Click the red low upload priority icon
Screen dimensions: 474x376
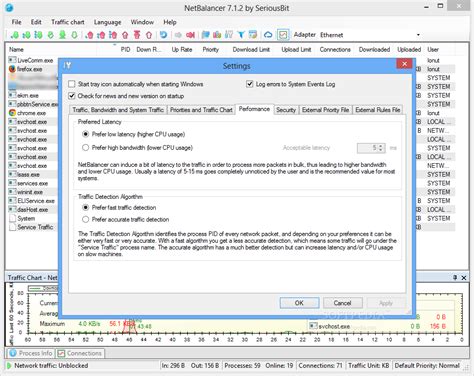point(89,35)
